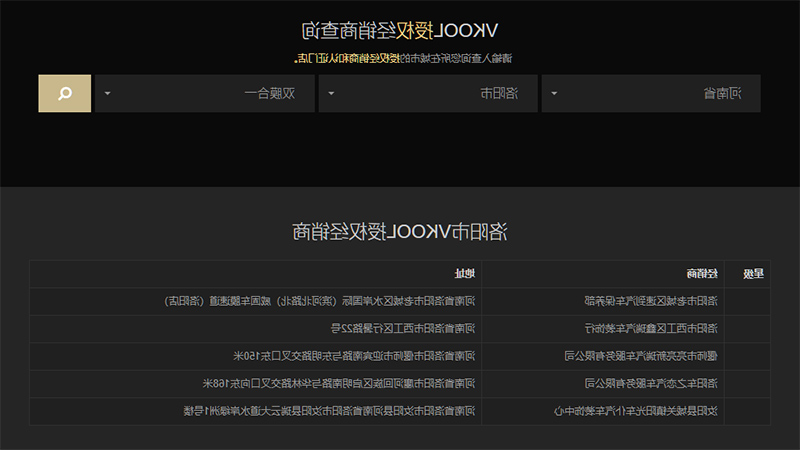Open the 河南省 province dropdown
The image size is (800, 450).
click(651, 93)
